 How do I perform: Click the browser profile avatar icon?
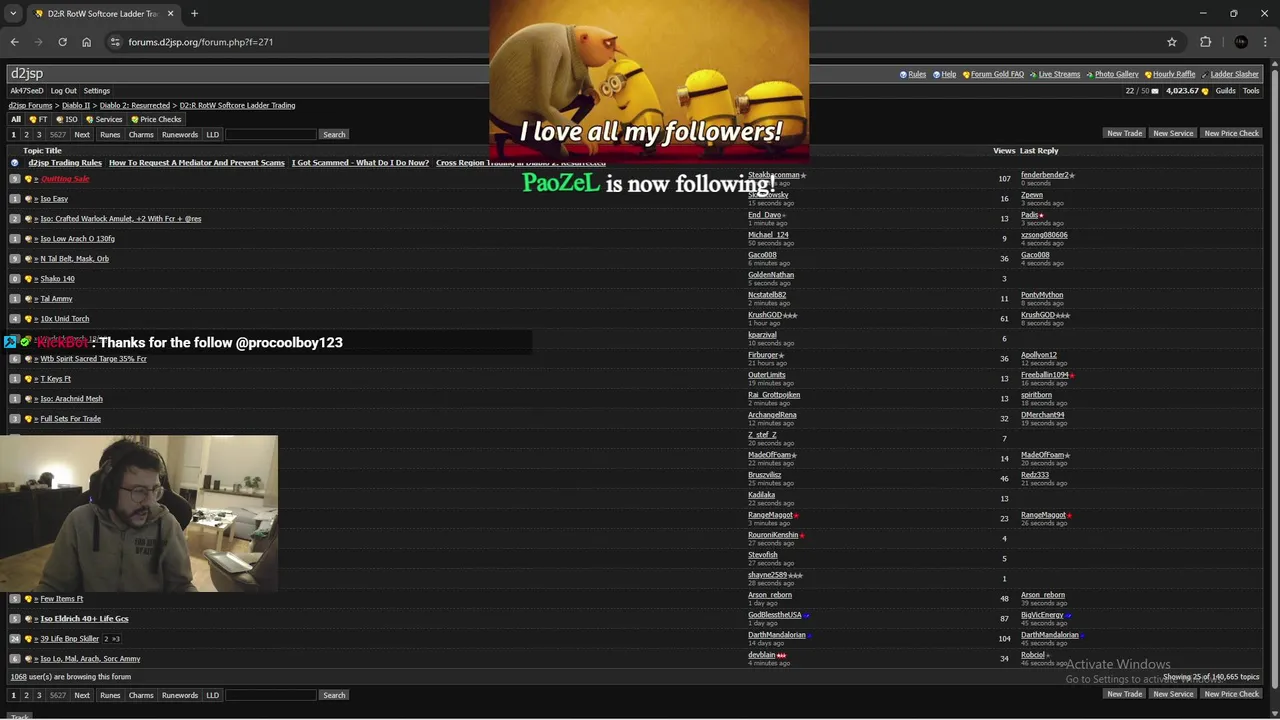[1241, 42]
